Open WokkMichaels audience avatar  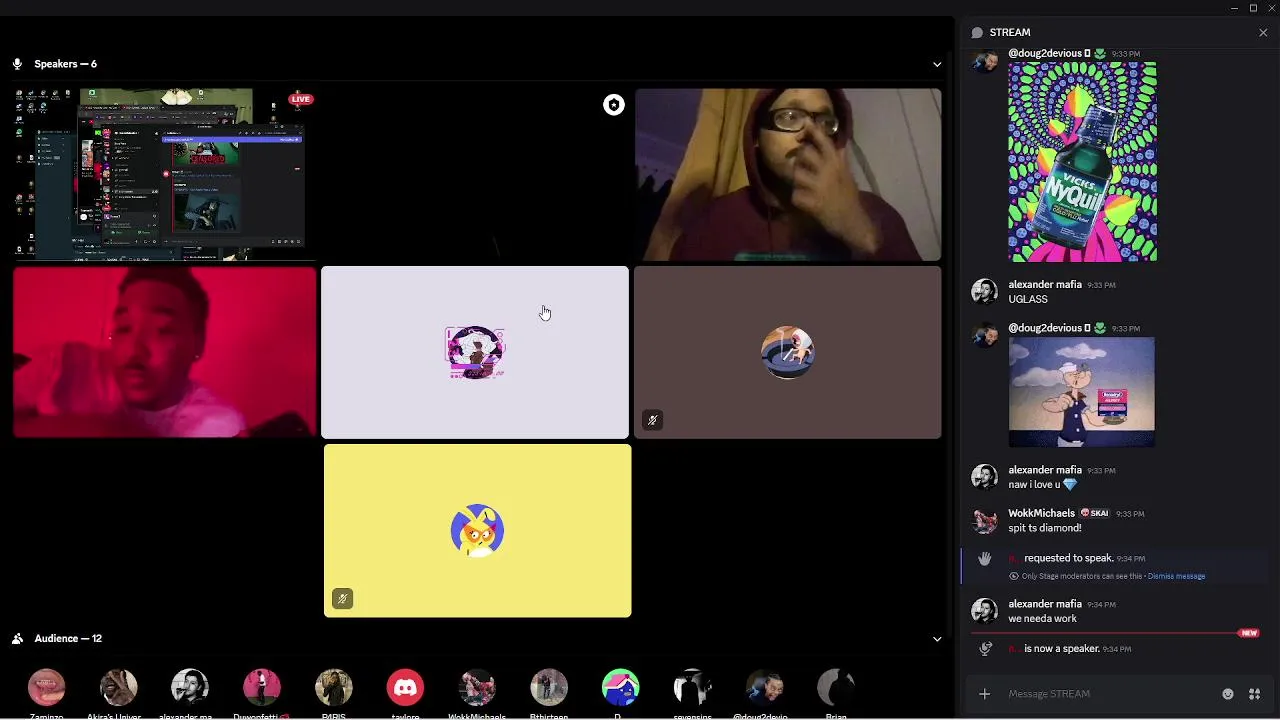click(477, 688)
